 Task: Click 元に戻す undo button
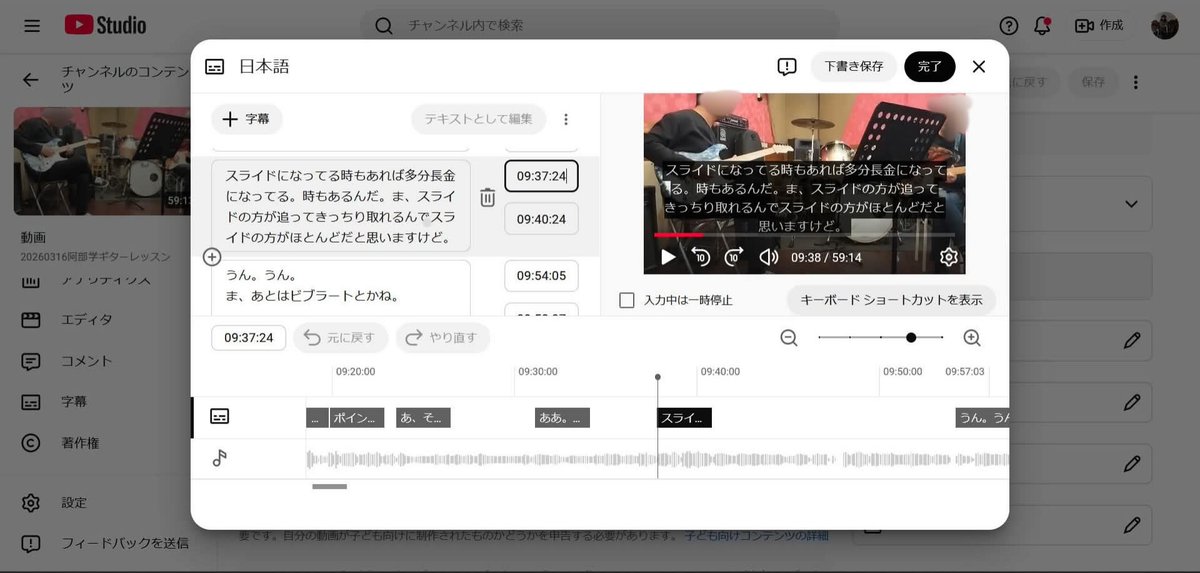pos(340,338)
